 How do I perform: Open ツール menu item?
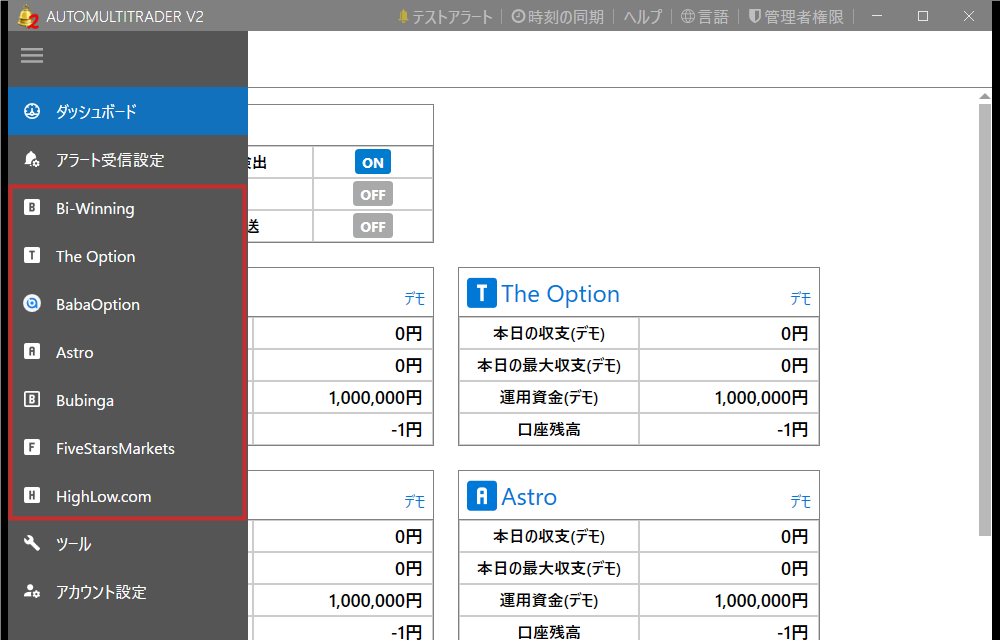coord(128,544)
